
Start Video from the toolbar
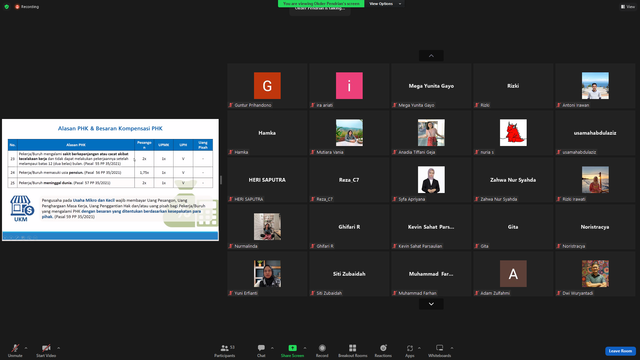(46, 350)
